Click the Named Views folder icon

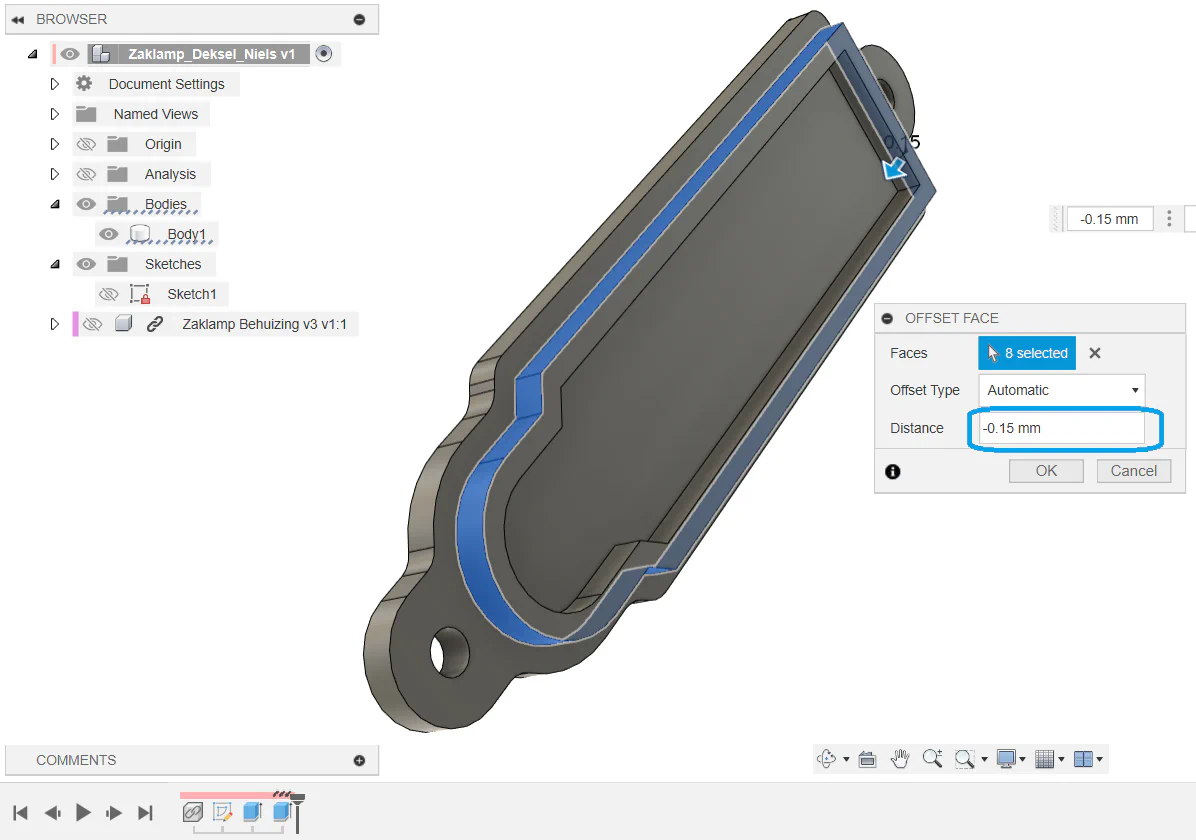click(86, 114)
